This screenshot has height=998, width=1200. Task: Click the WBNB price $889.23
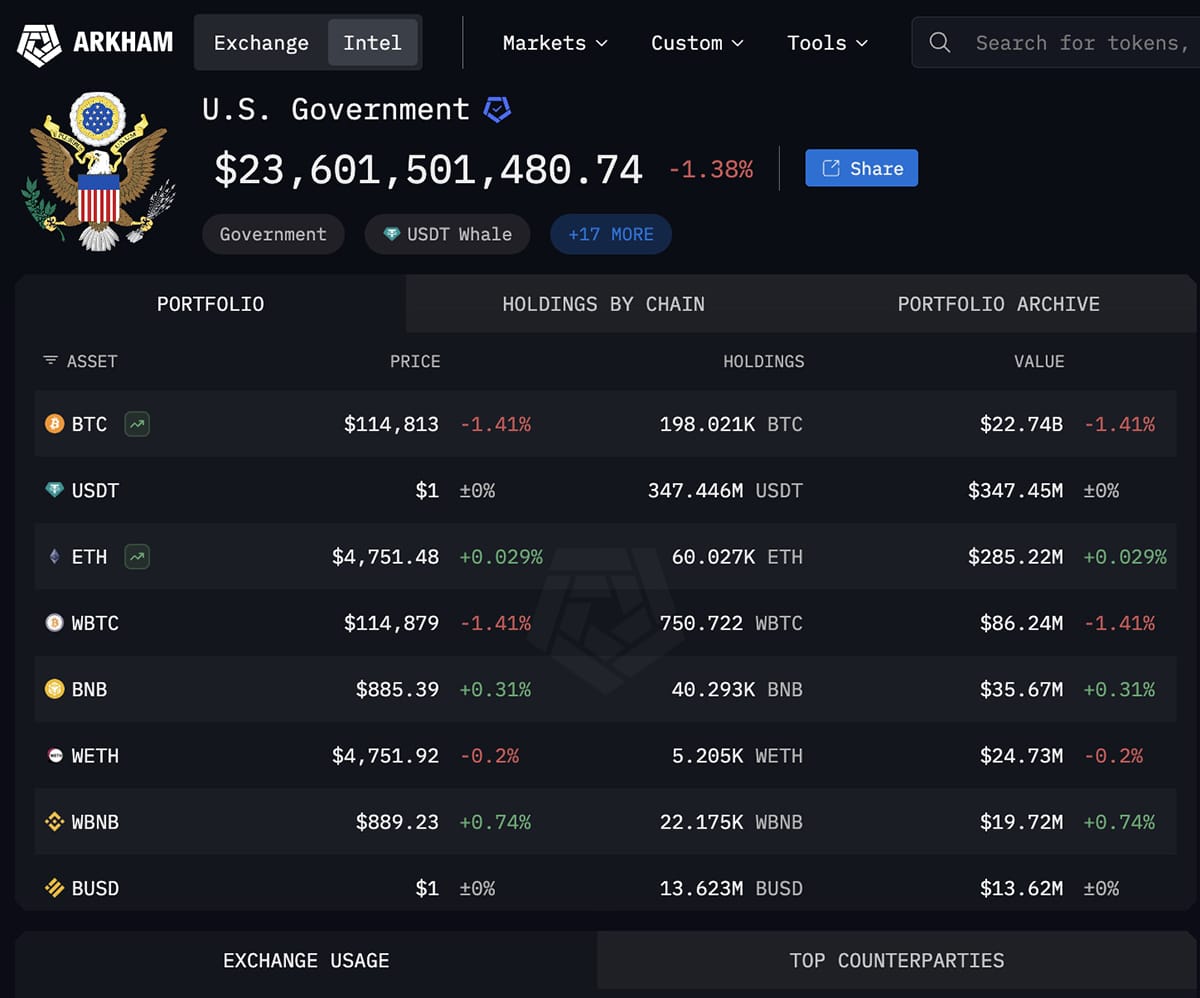tap(397, 822)
